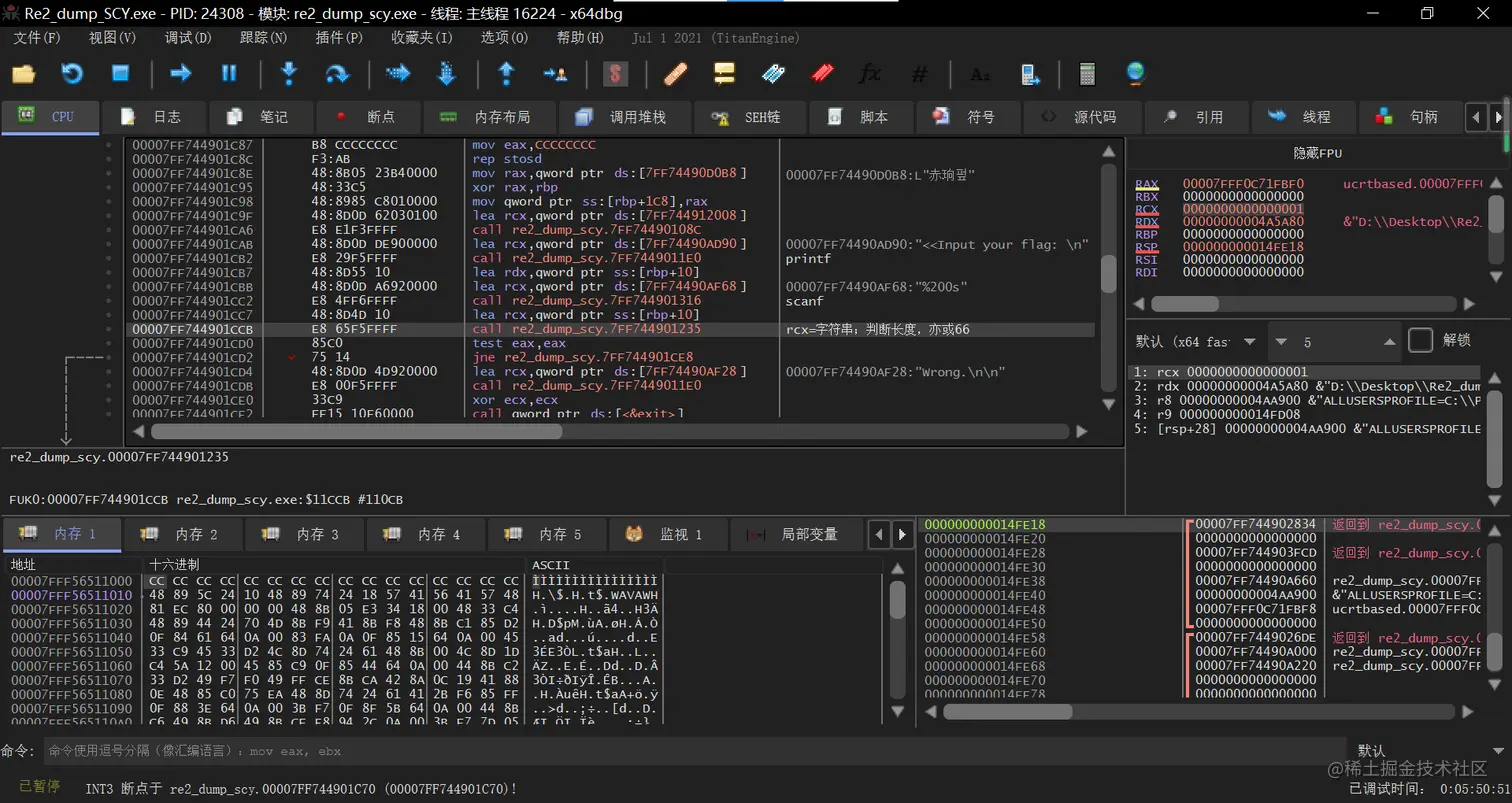The width and height of the screenshot is (1512, 803).
Task: Open the 调试(D) menu
Action: 188,38
